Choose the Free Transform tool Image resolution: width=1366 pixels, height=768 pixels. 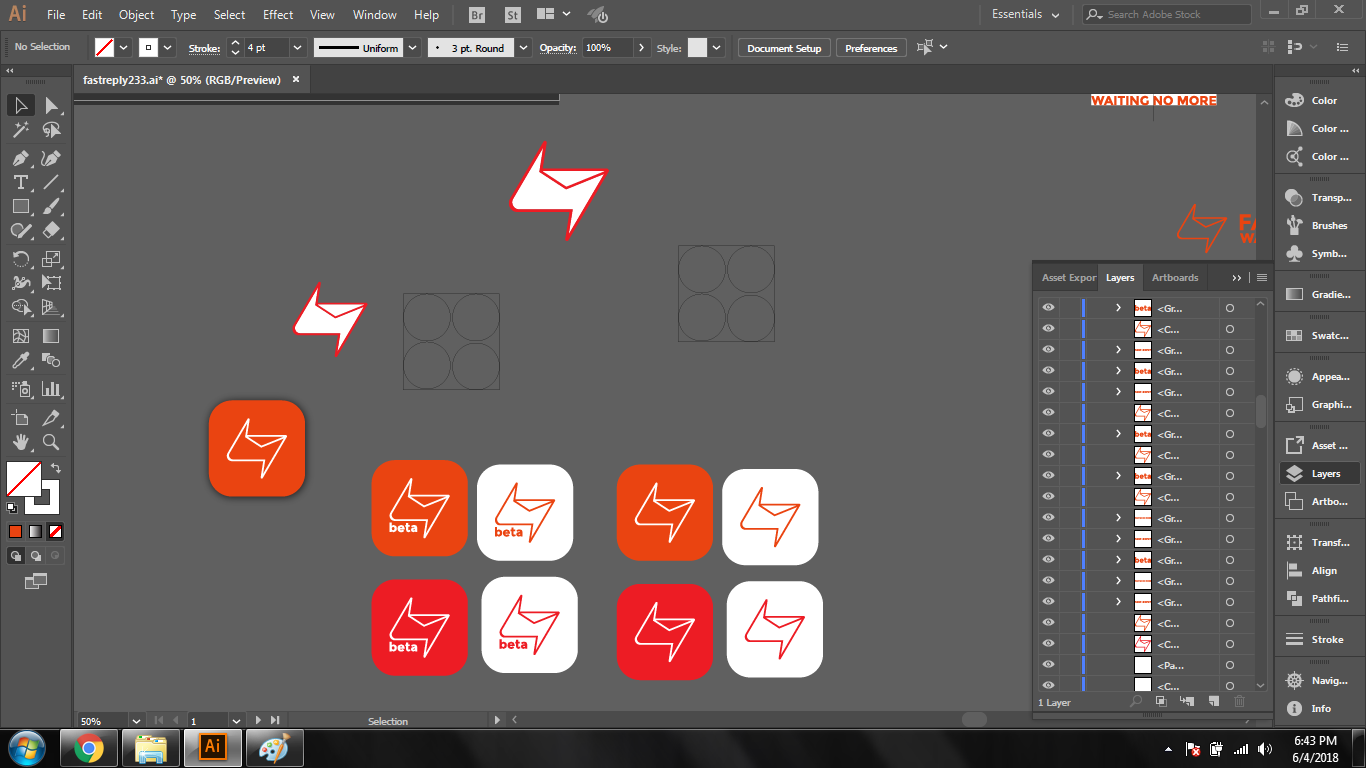pos(51,283)
